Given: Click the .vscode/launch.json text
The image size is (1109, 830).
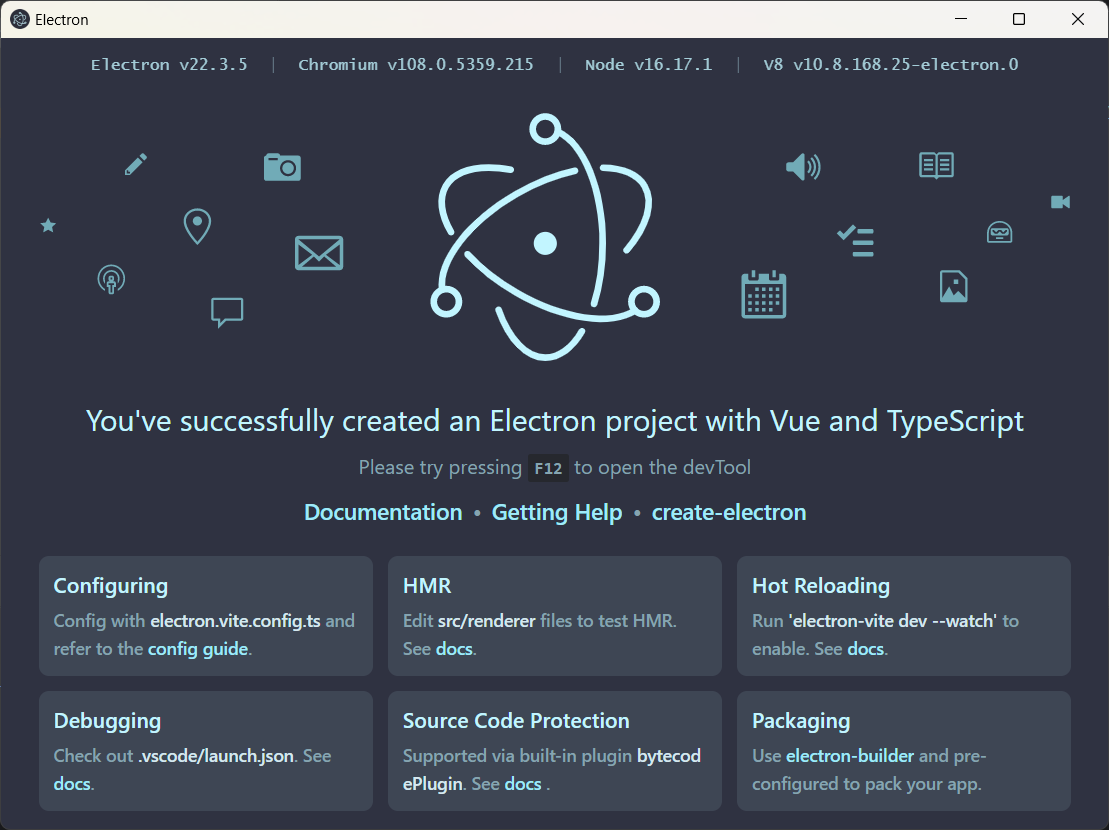Looking at the screenshot, I should pyautogui.click(x=216, y=756).
